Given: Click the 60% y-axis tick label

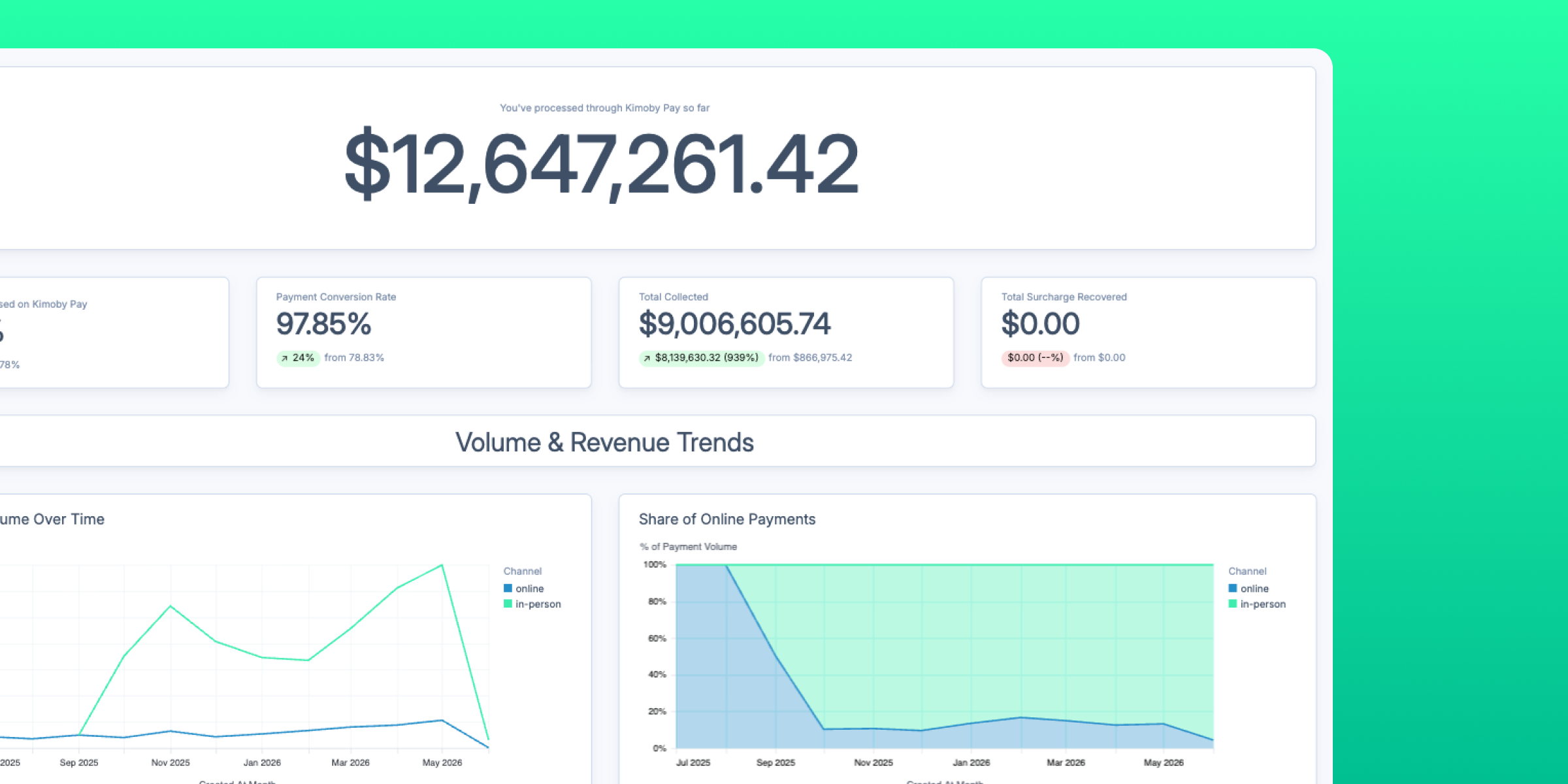Looking at the screenshot, I should tap(657, 638).
